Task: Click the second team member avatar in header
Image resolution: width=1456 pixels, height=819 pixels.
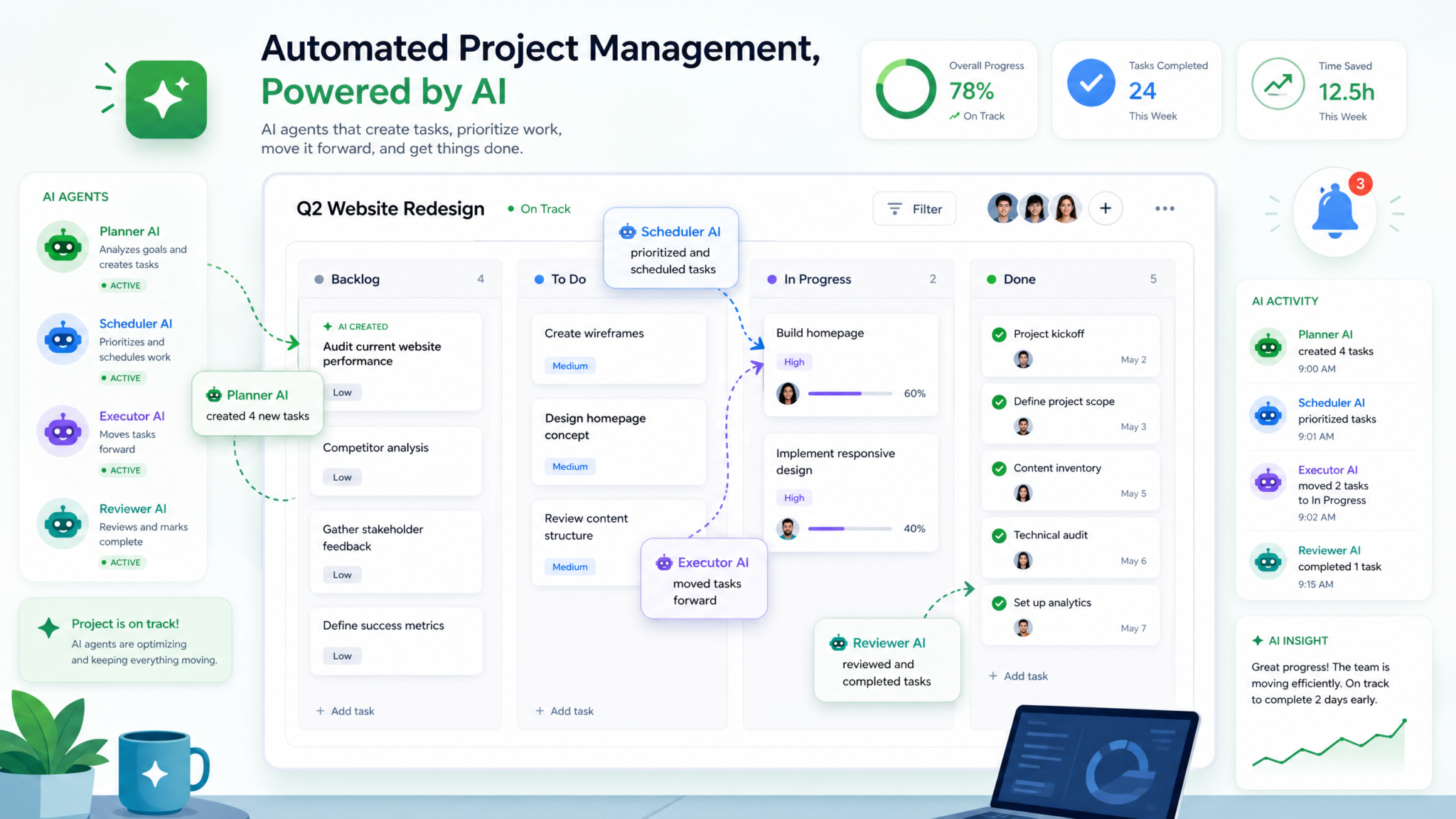Action: [1034, 208]
